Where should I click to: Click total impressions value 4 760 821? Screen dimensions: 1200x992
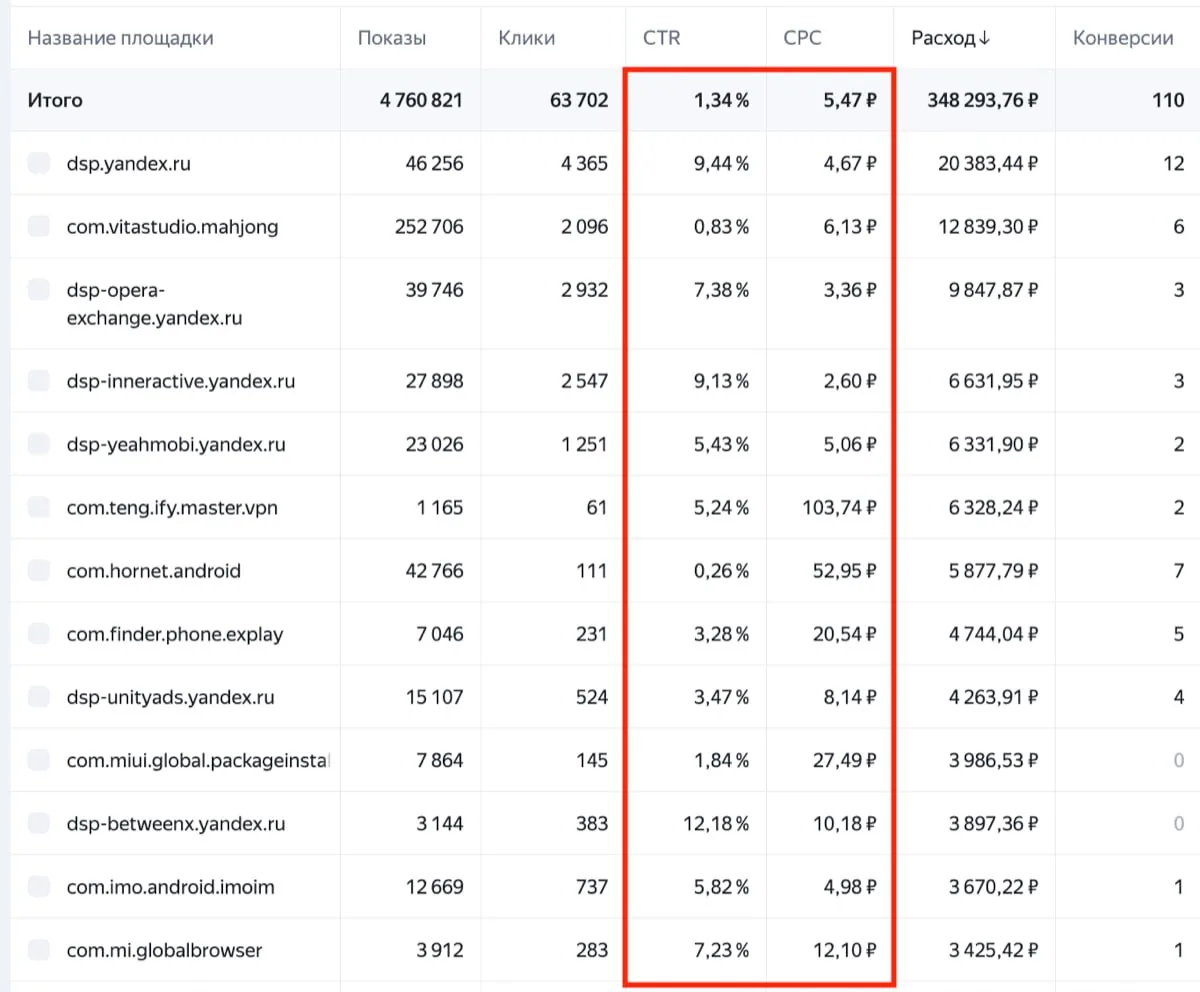(x=421, y=100)
